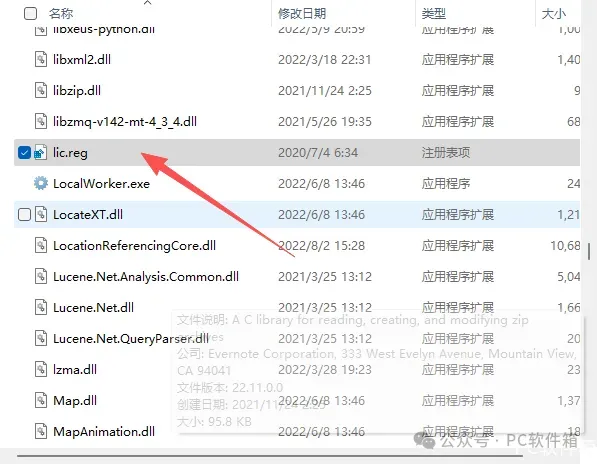Select the libxml2.dll file icon
This screenshot has width=597, height=464.
(x=41, y=59)
